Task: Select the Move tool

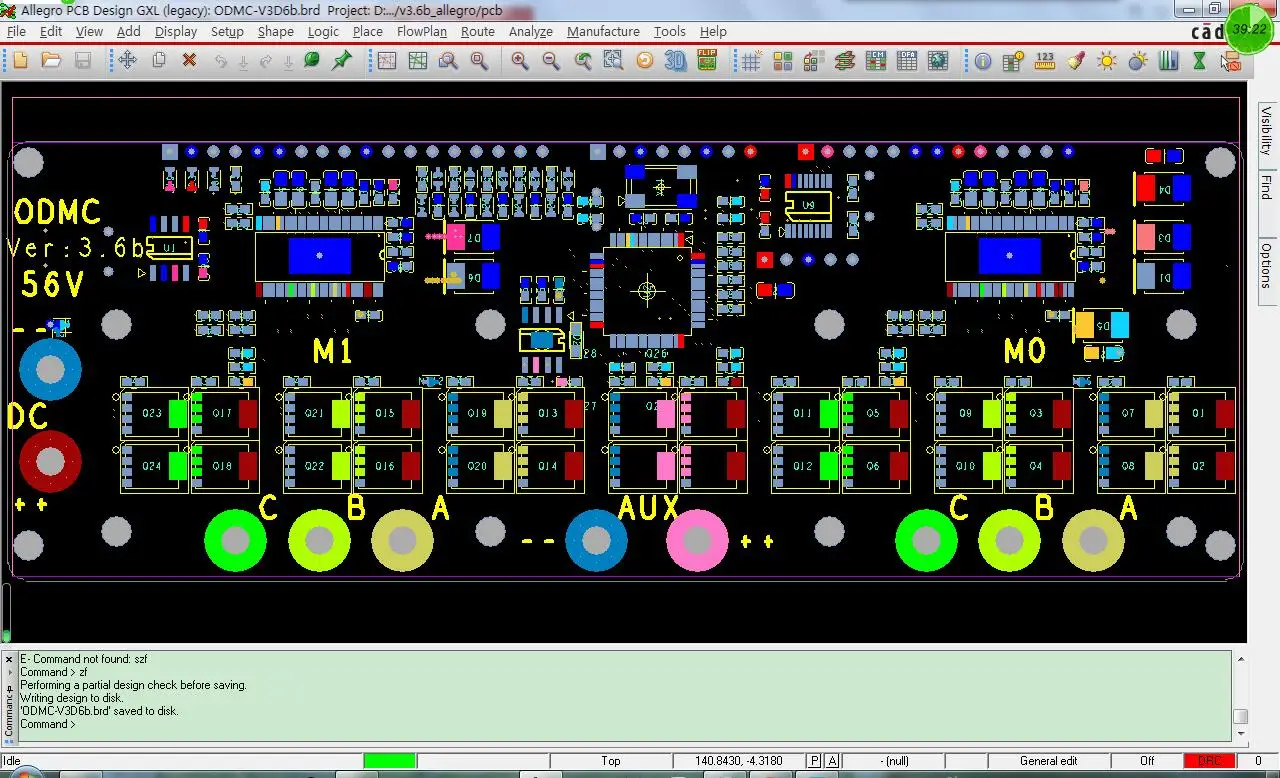Action: (127, 61)
